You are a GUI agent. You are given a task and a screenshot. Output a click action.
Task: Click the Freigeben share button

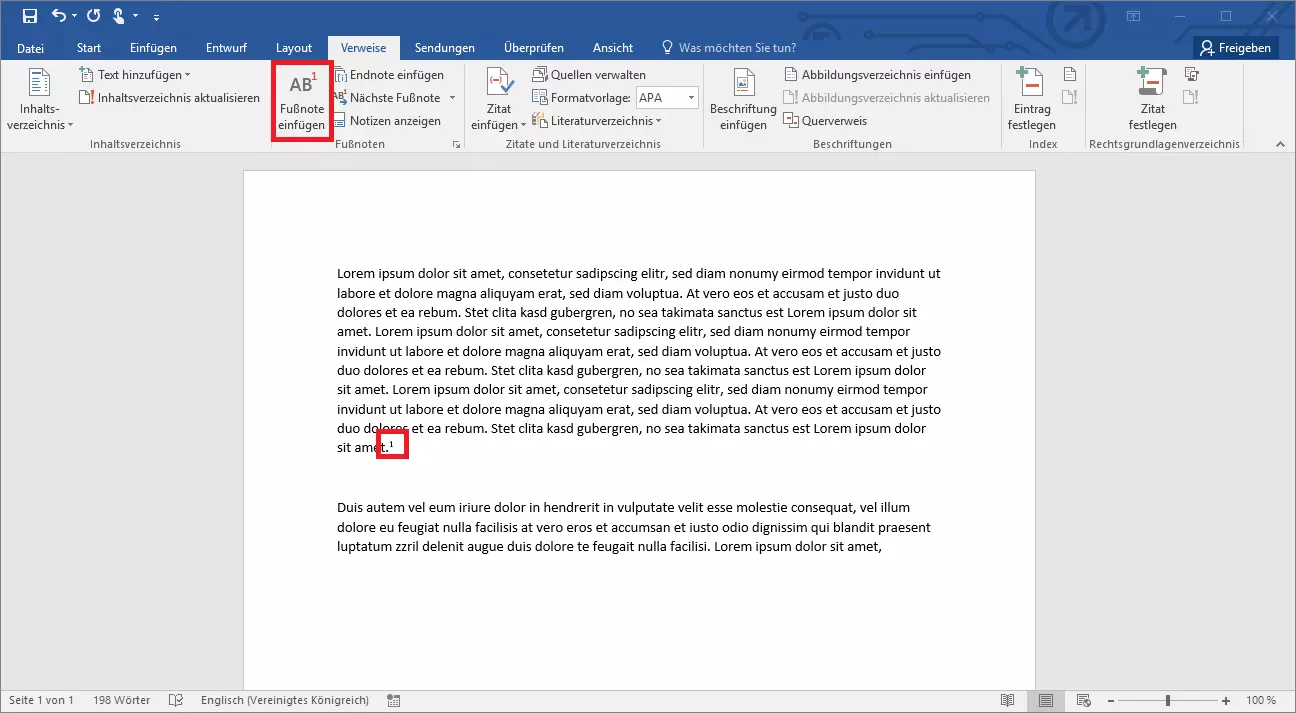pyautogui.click(x=1236, y=48)
